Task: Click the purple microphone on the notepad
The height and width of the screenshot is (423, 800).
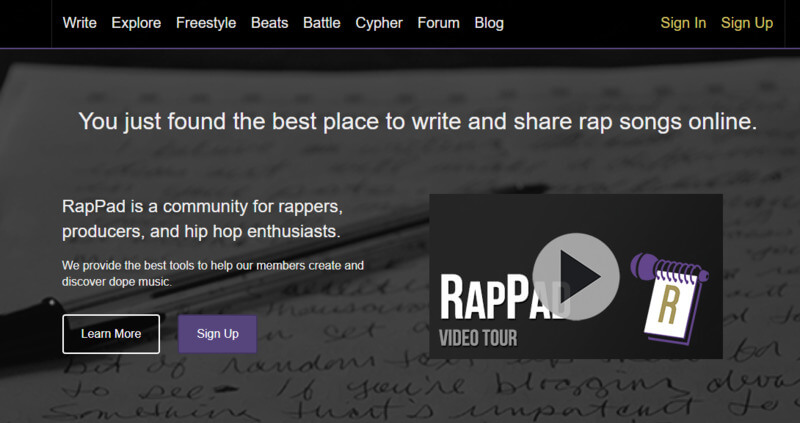Action: 643,268
